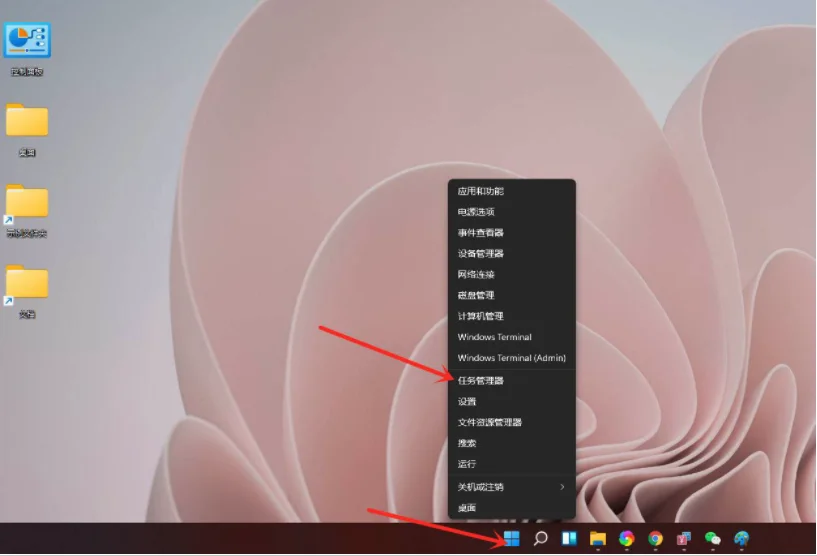Click the rightmost taskbar app icon

click(x=741, y=539)
